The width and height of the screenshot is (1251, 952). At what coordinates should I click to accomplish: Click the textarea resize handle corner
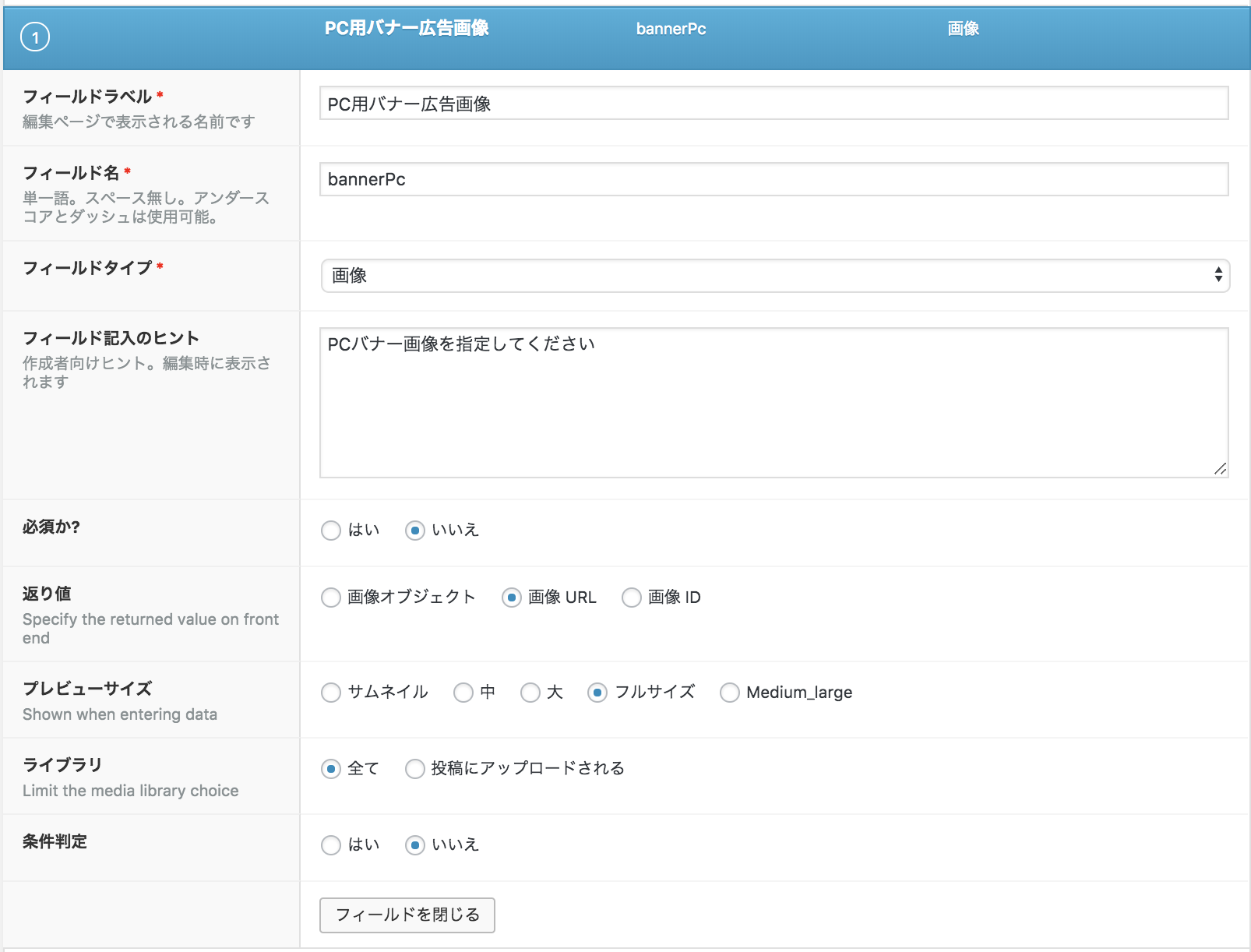(x=1221, y=469)
